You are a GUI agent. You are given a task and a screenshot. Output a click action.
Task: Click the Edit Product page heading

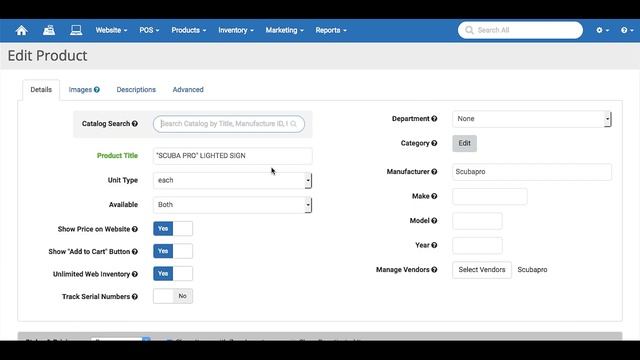click(x=47, y=56)
